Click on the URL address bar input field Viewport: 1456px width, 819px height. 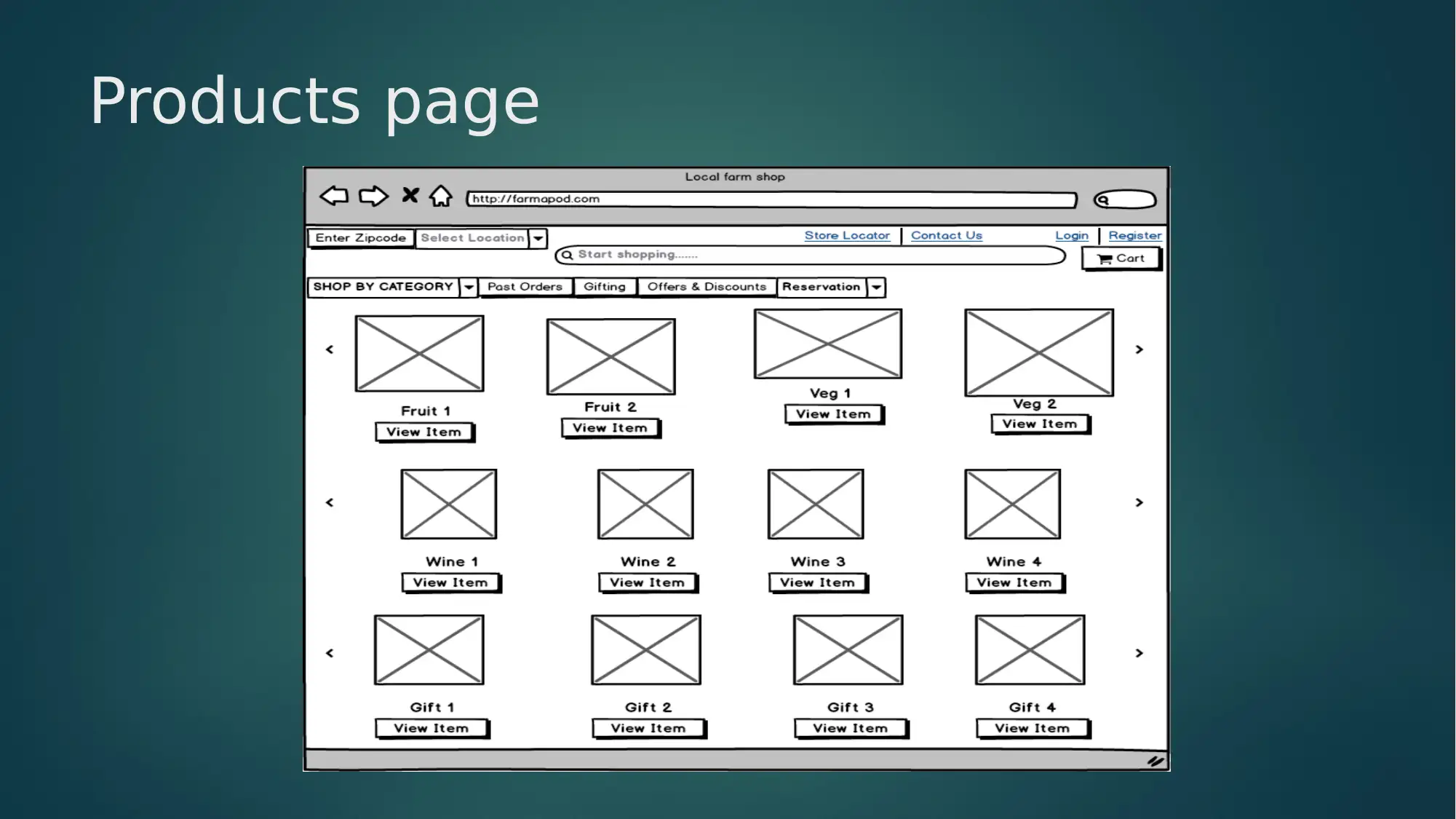click(x=769, y=198)
